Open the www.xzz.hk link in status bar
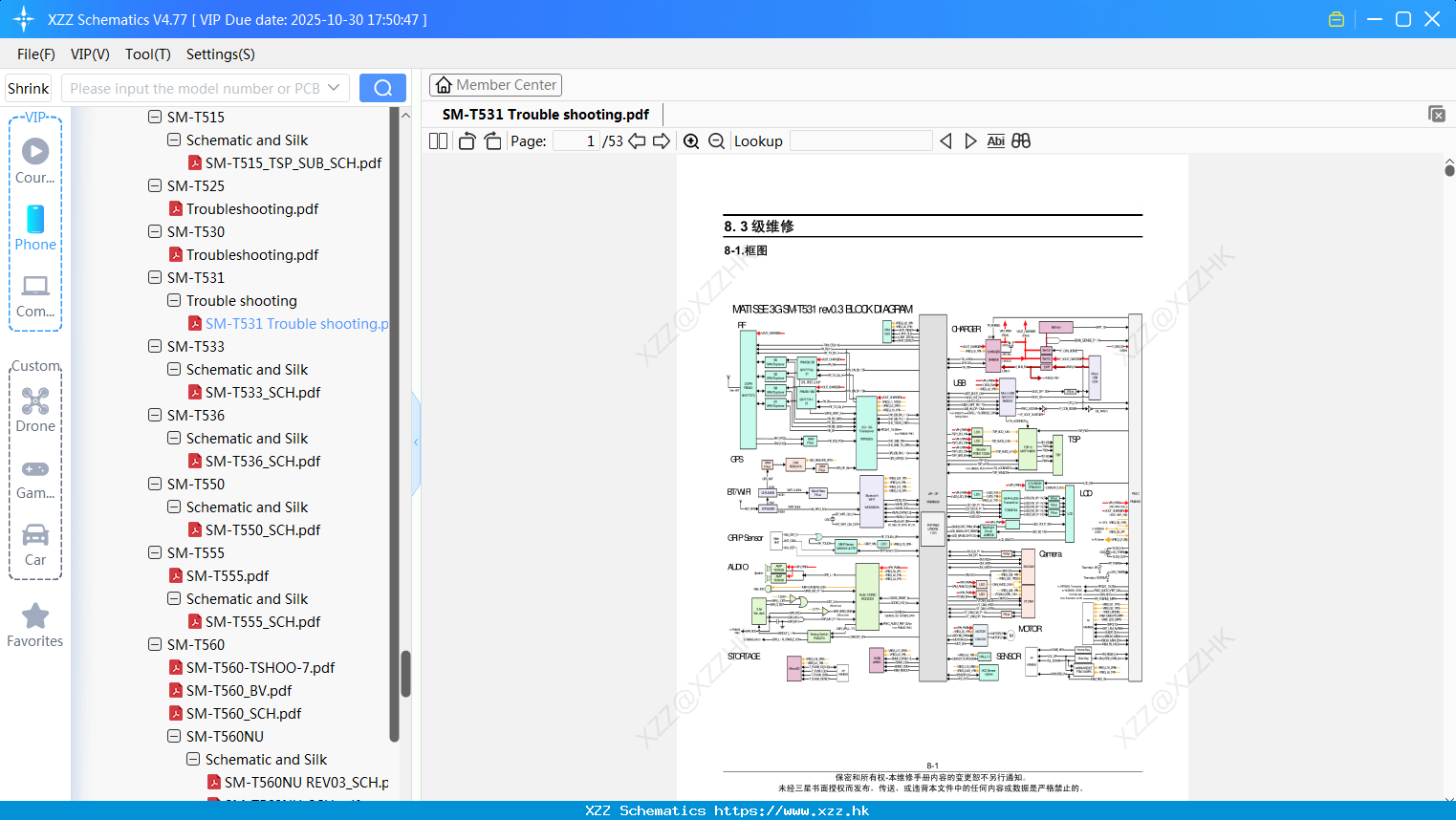The width and height of the screenshot is (1456, 820). [x=792, y=810]
